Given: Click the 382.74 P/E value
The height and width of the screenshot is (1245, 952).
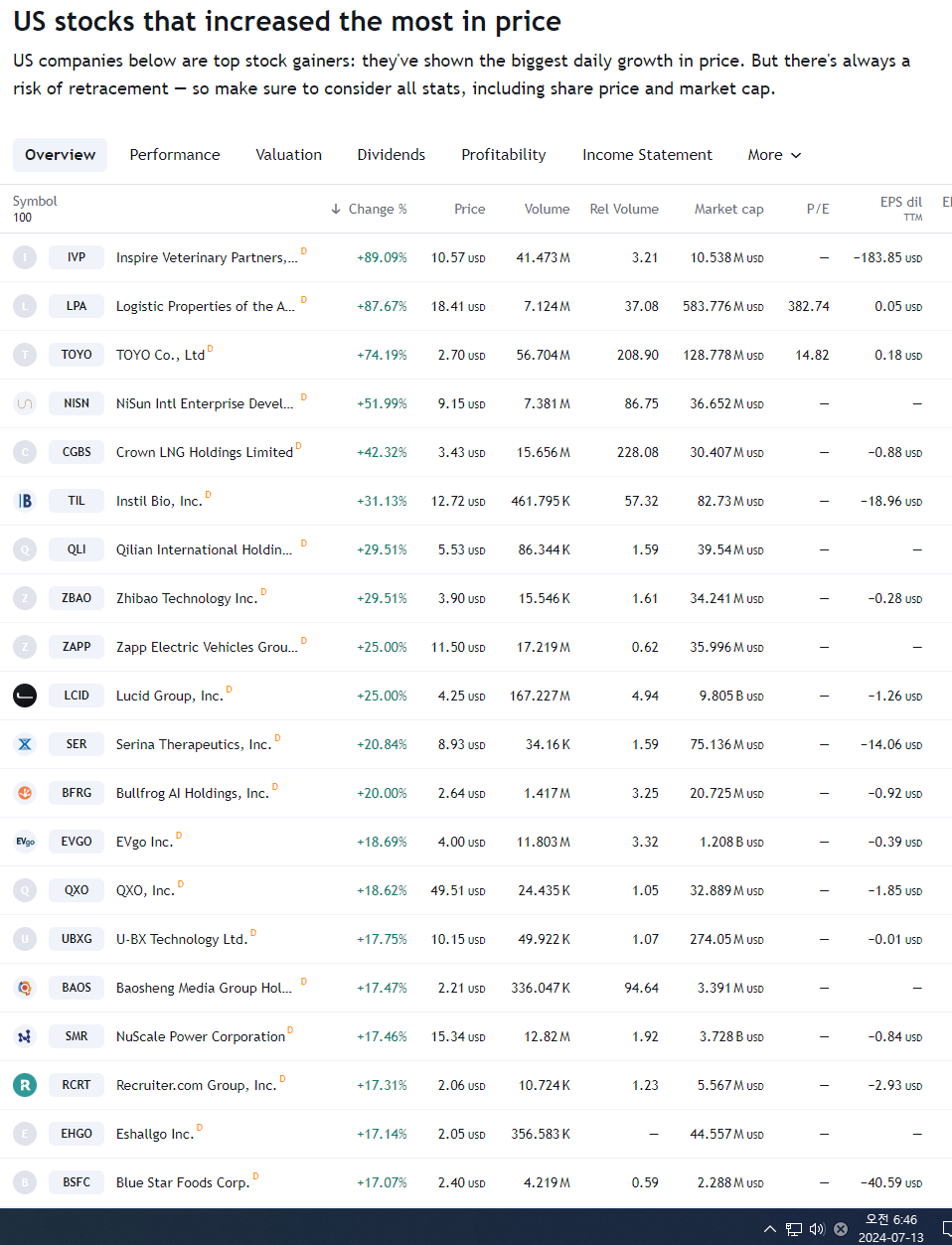Looking at the screenshot, I should pyautogui.click(x=809, y=306).
